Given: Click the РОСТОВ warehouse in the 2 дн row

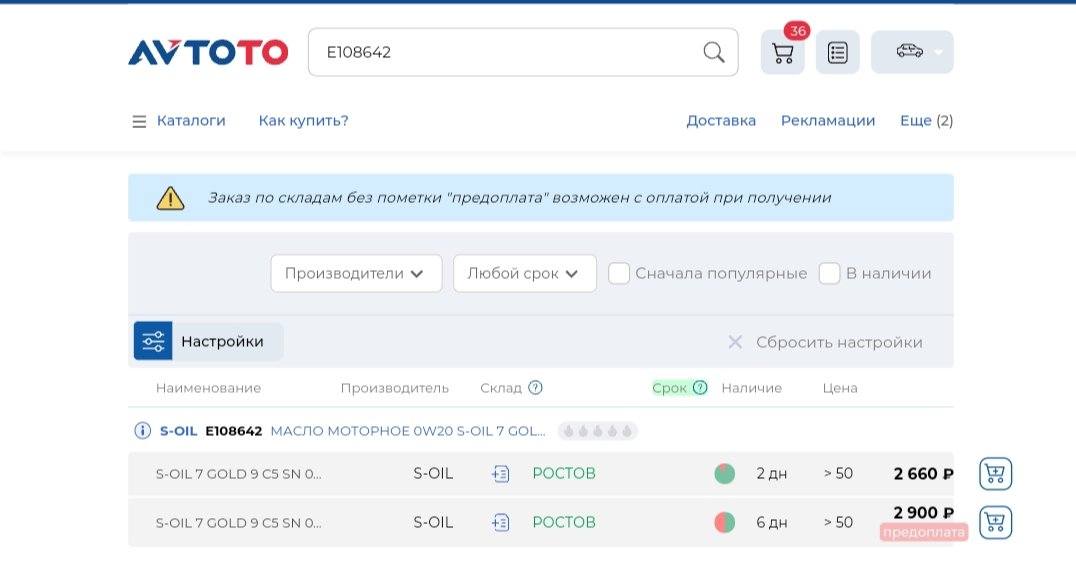Looking at the screenshot, I should tap(564, 473).
